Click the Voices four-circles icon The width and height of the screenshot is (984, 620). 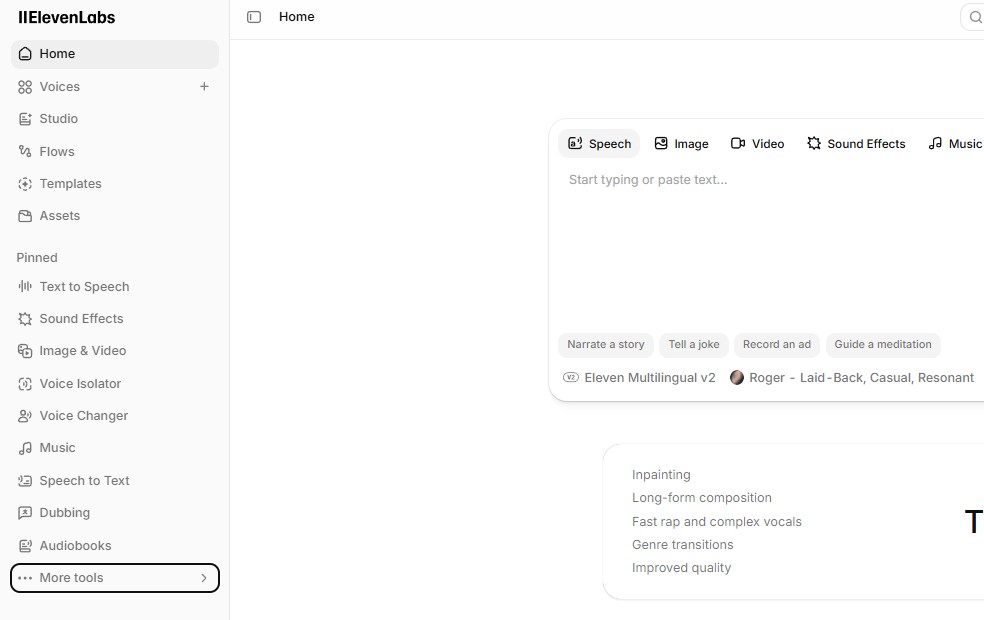25,87
